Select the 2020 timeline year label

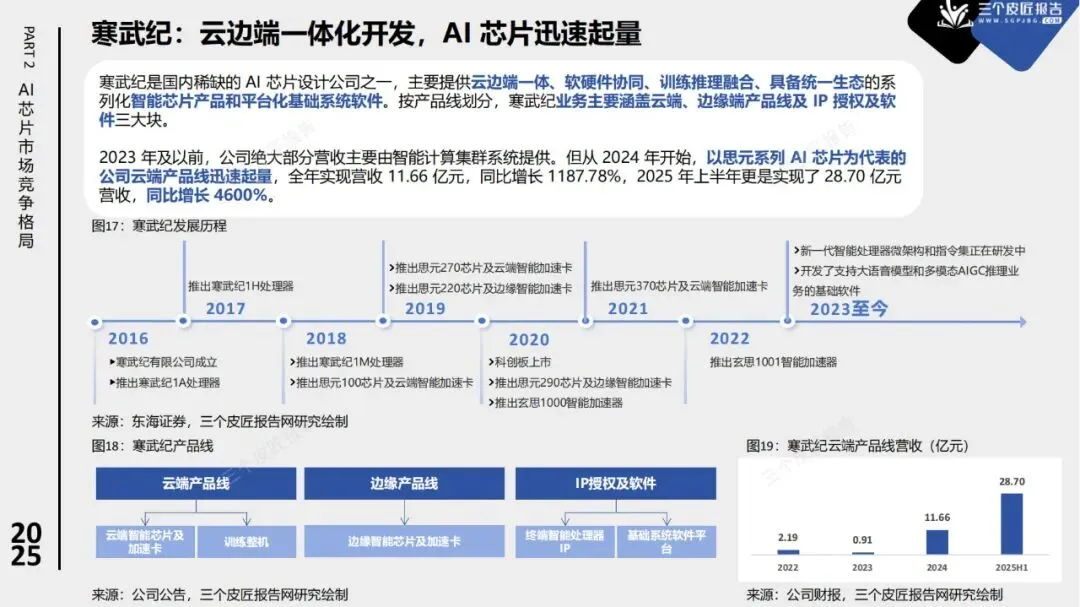(529, 340)
